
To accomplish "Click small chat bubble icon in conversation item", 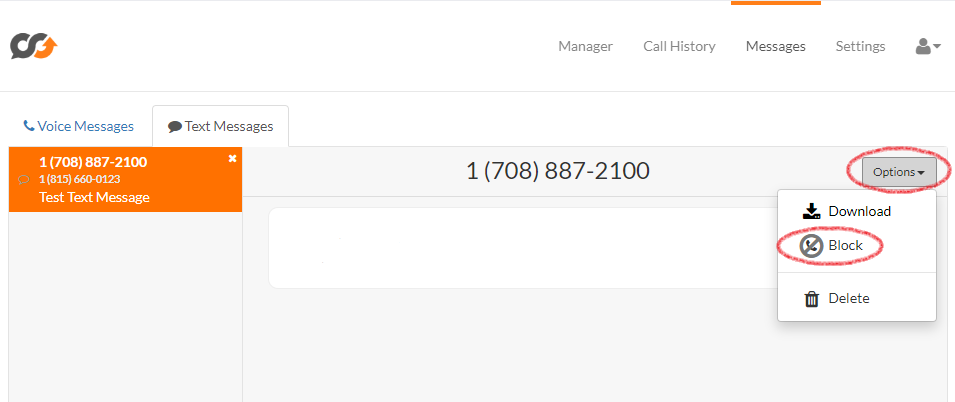I will point(24,180).
